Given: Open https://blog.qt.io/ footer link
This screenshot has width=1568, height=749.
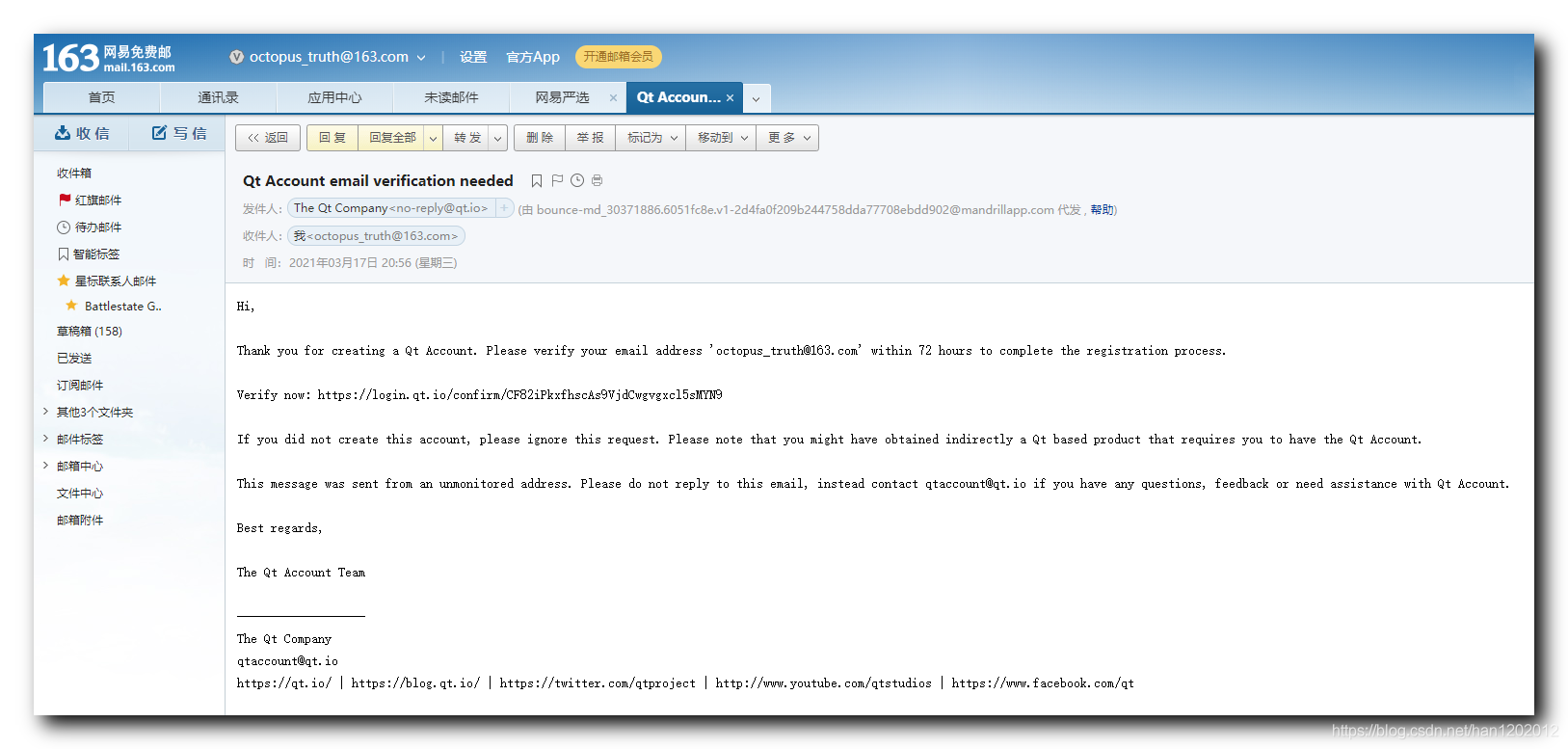Looking at the screenshot, I should click(x=415, y=683).
